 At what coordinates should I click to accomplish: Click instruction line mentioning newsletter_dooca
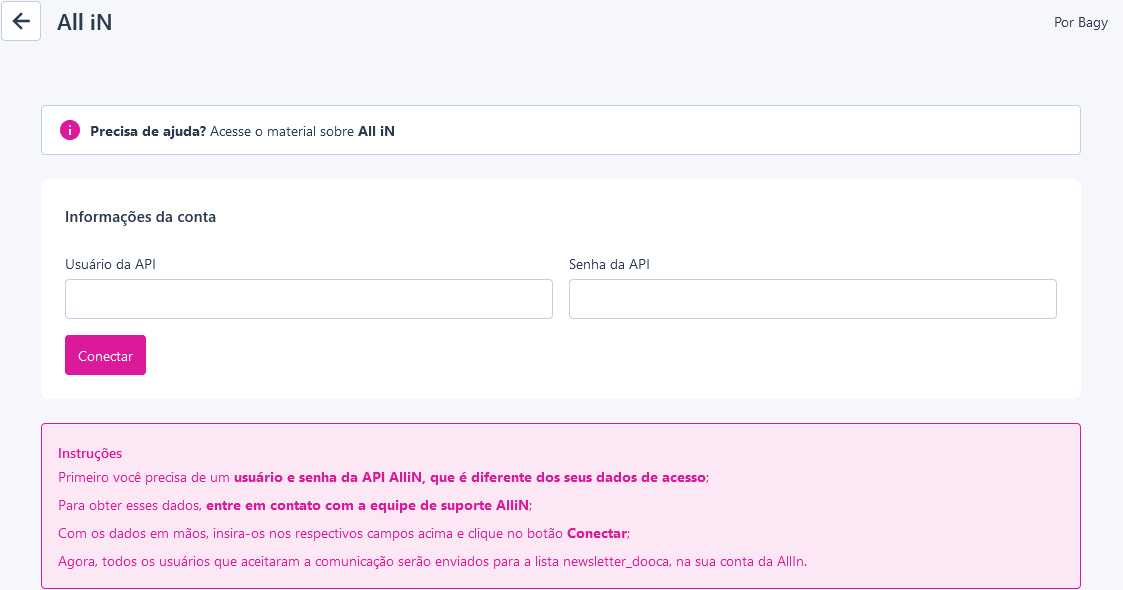point(433,561)
